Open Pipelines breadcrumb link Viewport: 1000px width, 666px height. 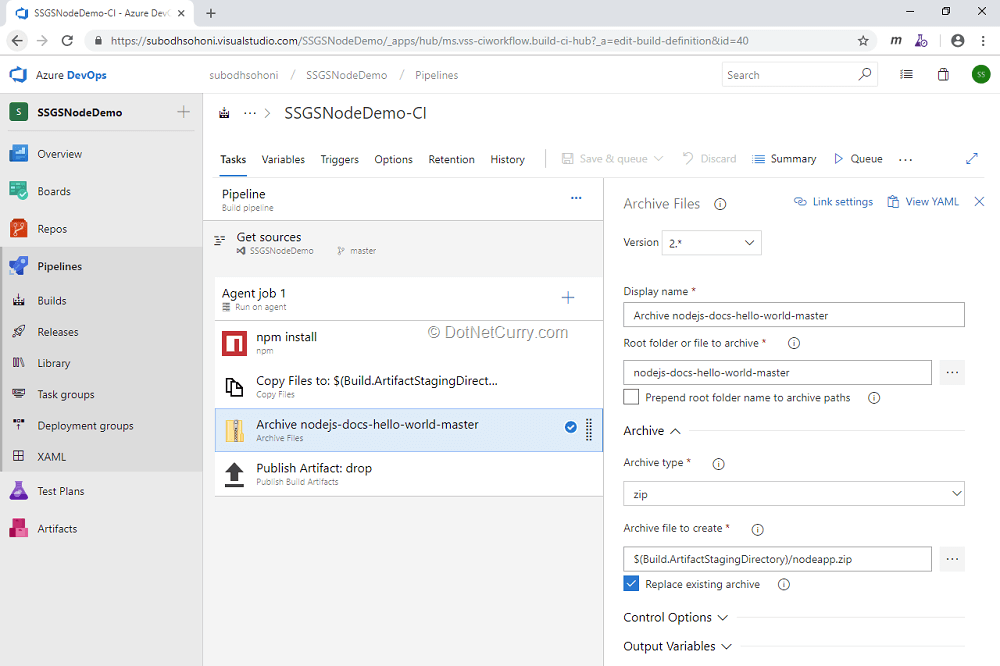(x=436, y=75)
